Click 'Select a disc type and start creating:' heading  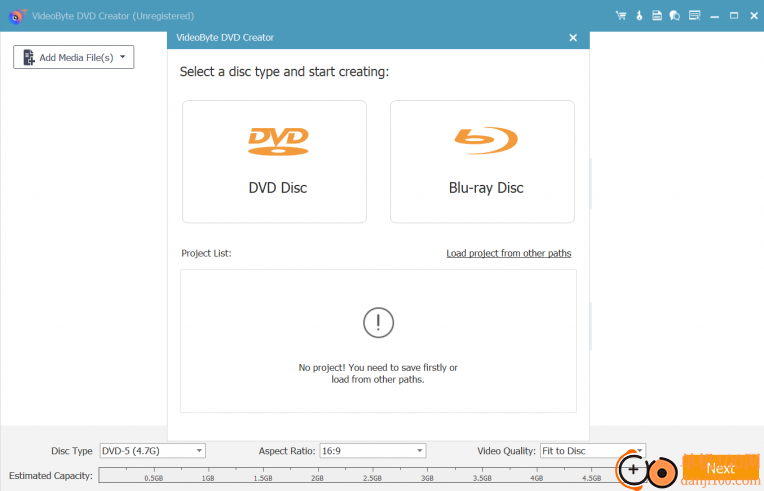285,72
